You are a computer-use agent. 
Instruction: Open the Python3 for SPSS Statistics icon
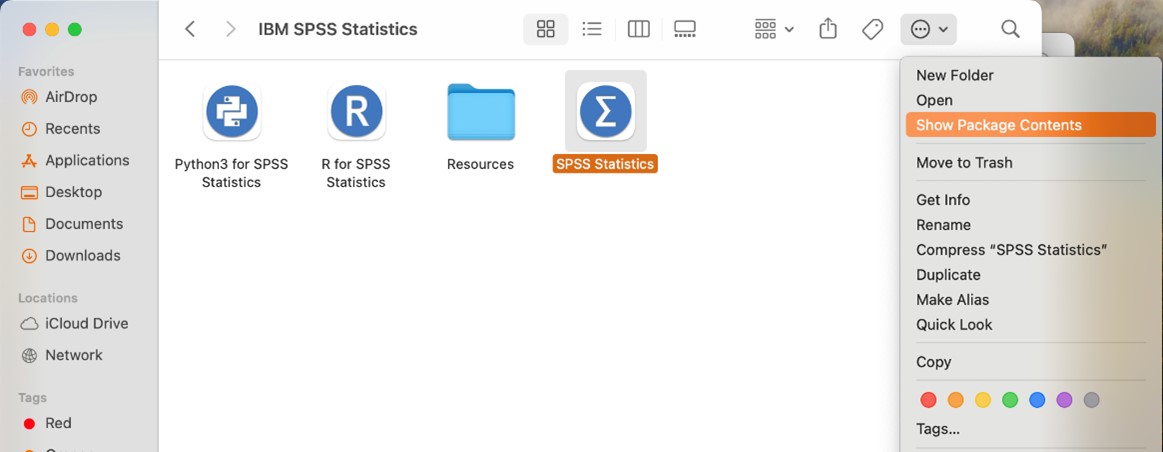(x=231, y=111)
